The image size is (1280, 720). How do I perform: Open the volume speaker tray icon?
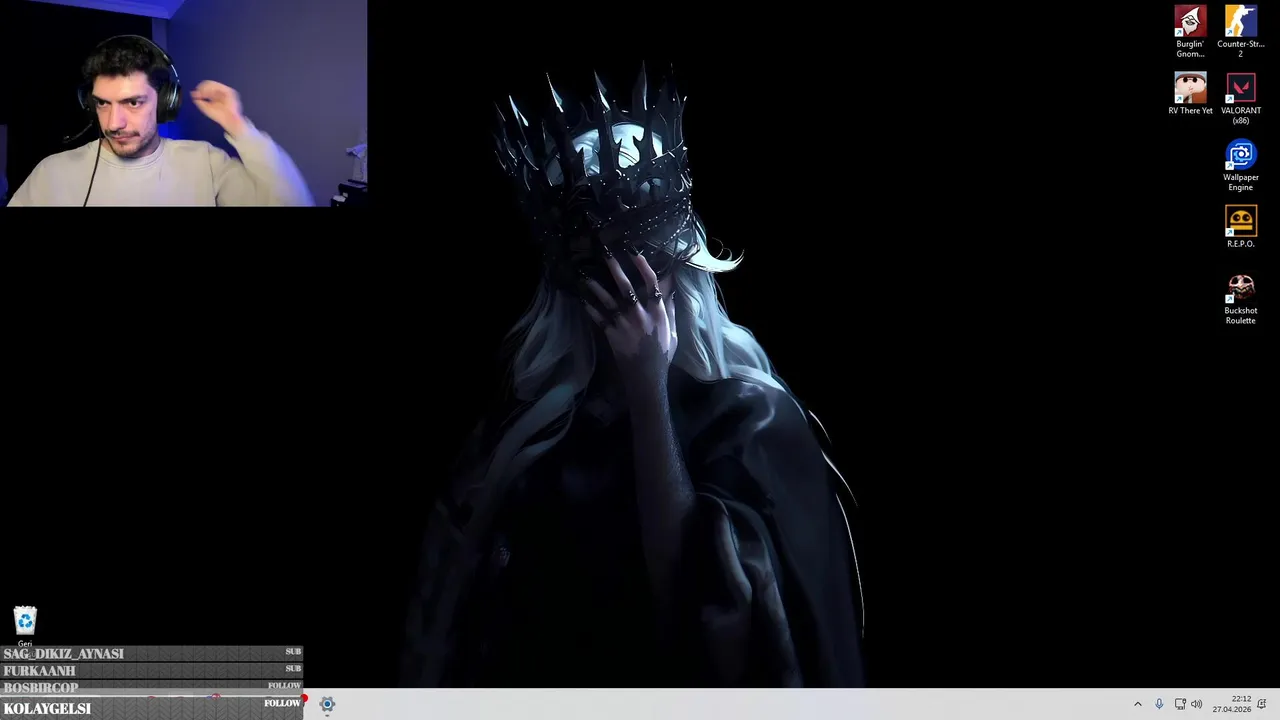click(x=1197, y=704)
